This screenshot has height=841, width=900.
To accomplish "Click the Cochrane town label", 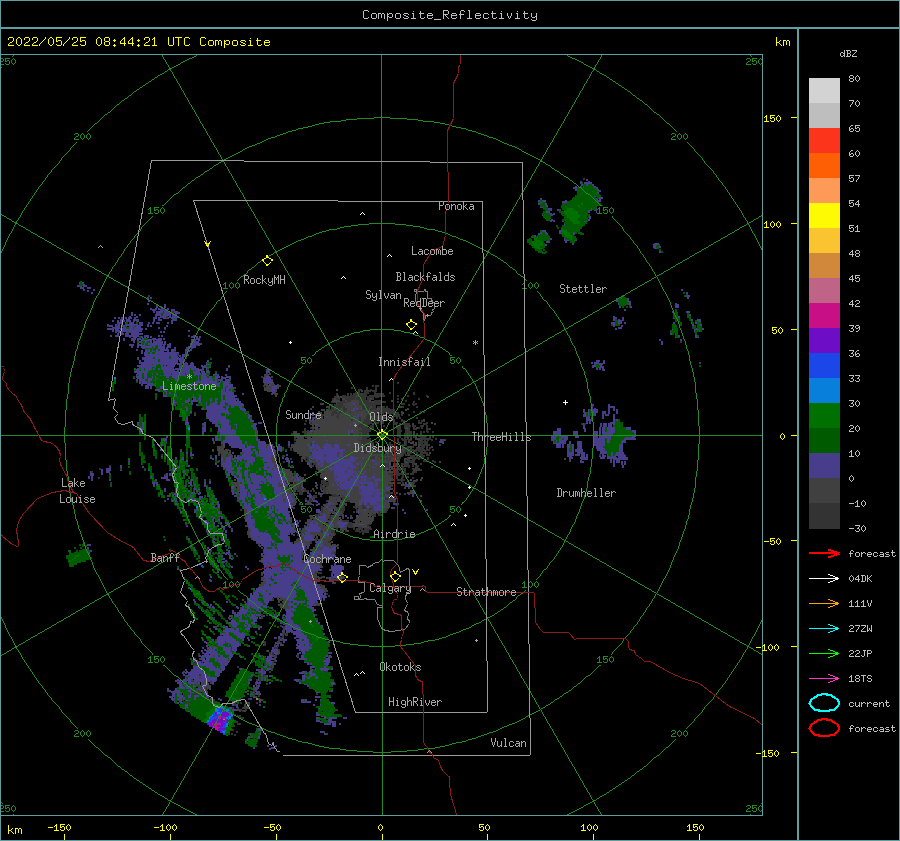I will tap(327, 559).
